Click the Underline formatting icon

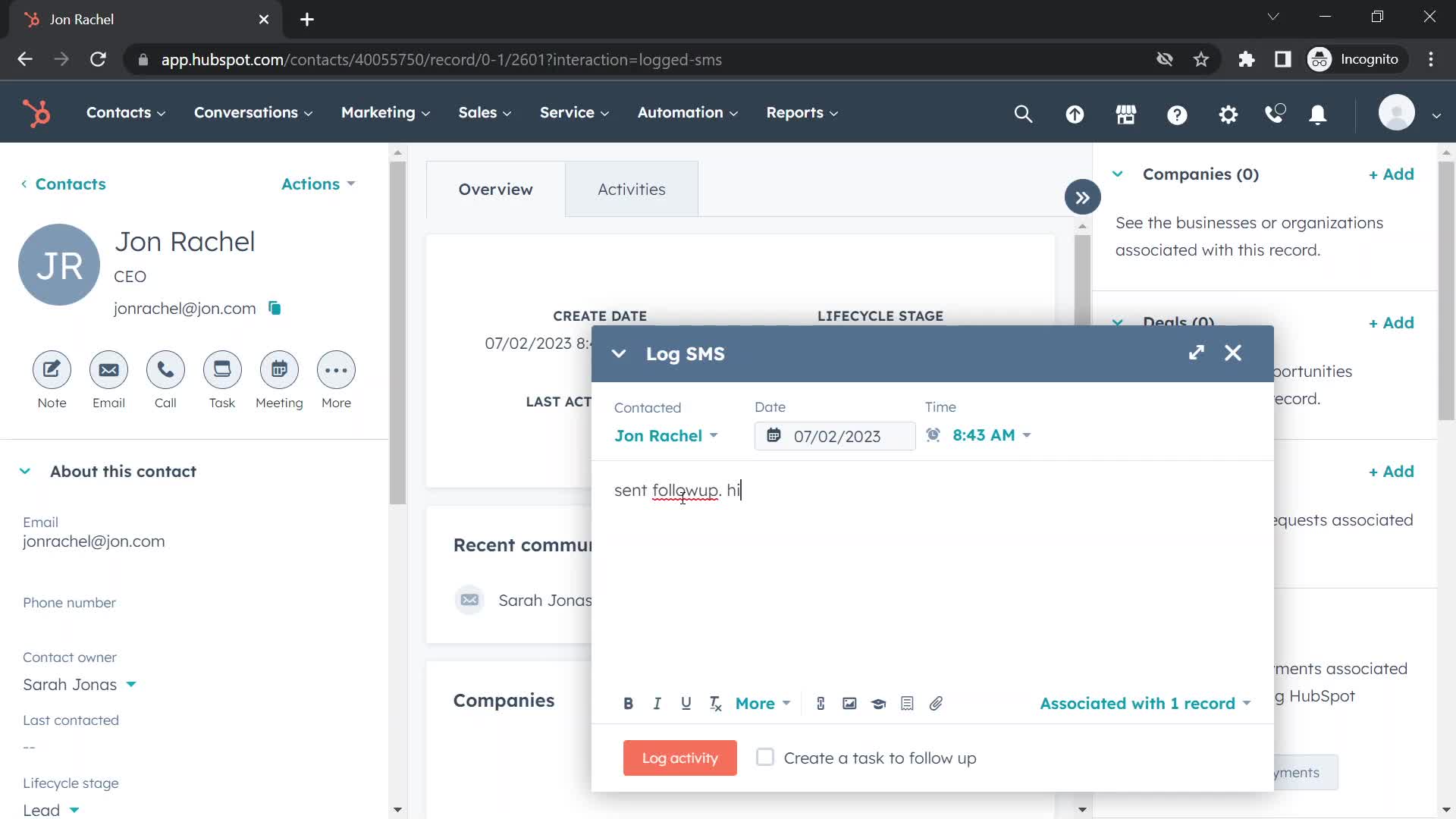click(686, 703)
